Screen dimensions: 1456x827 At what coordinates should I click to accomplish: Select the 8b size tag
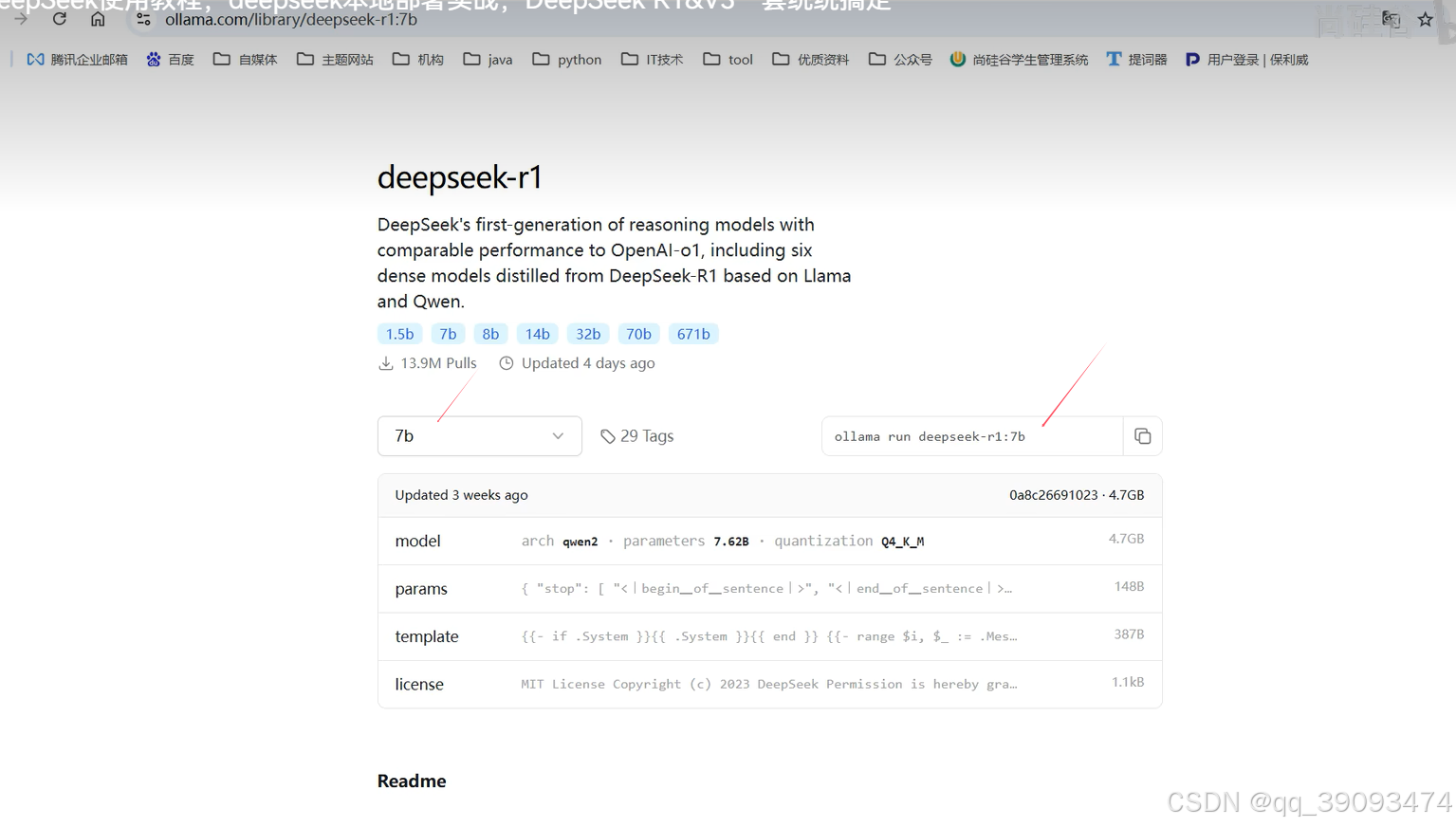pos(490,334)
